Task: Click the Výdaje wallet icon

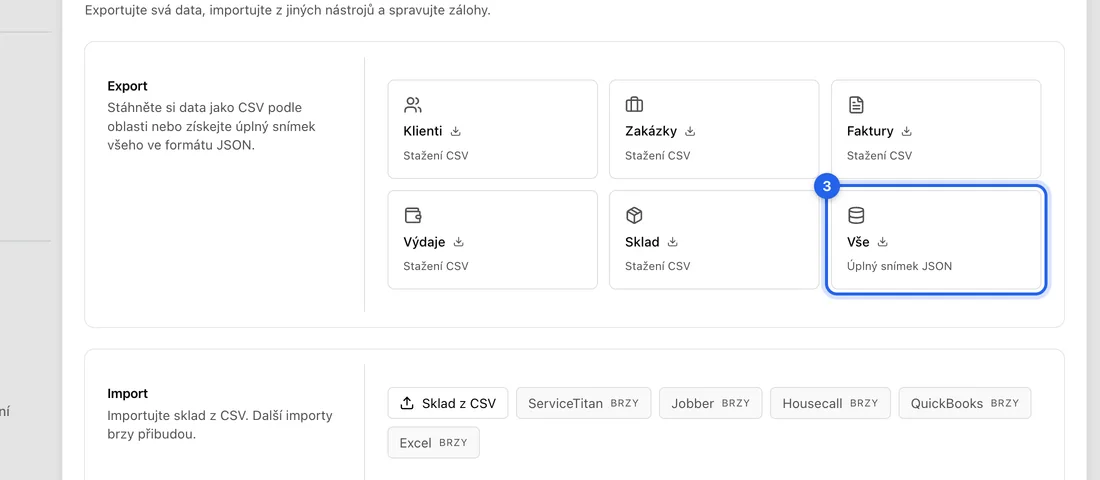Action: [x=412, y=215]
